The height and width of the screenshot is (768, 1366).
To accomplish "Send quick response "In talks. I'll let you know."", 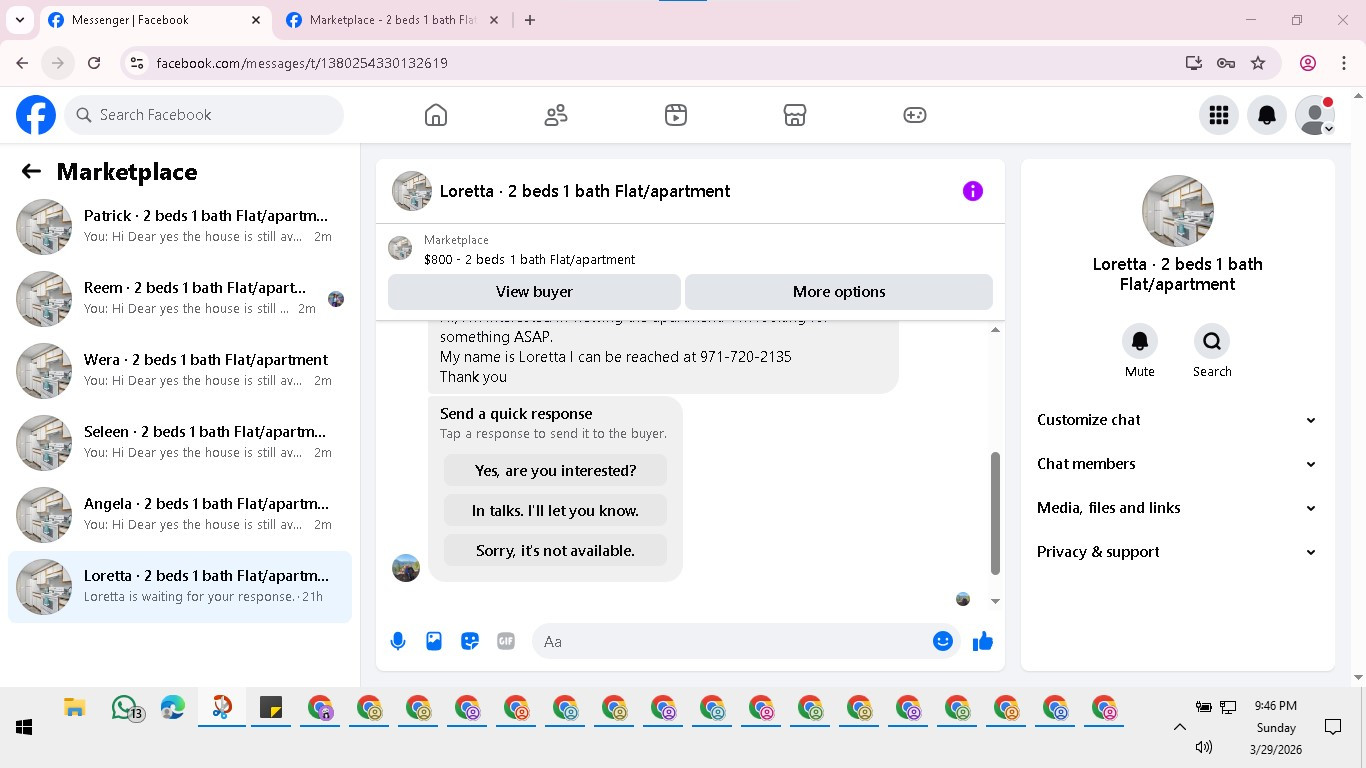I will (x=555, y=510).
